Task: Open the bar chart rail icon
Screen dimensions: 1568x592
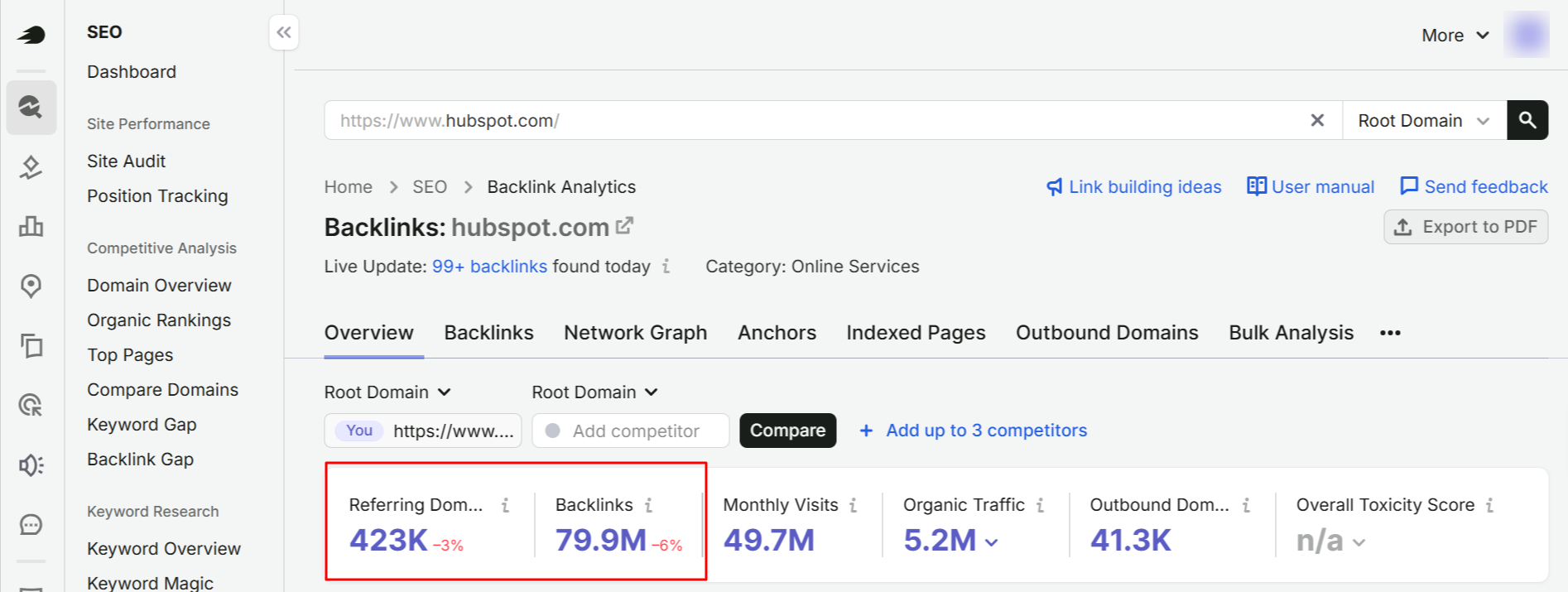Action: tap(31, 226)
